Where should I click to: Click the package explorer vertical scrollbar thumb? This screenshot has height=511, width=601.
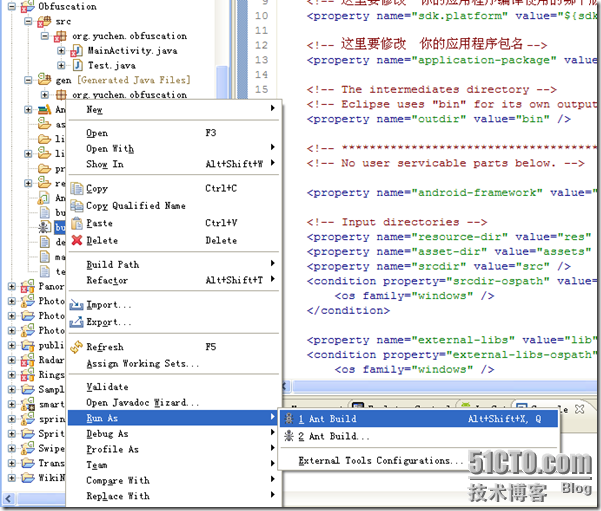point(222,82)
